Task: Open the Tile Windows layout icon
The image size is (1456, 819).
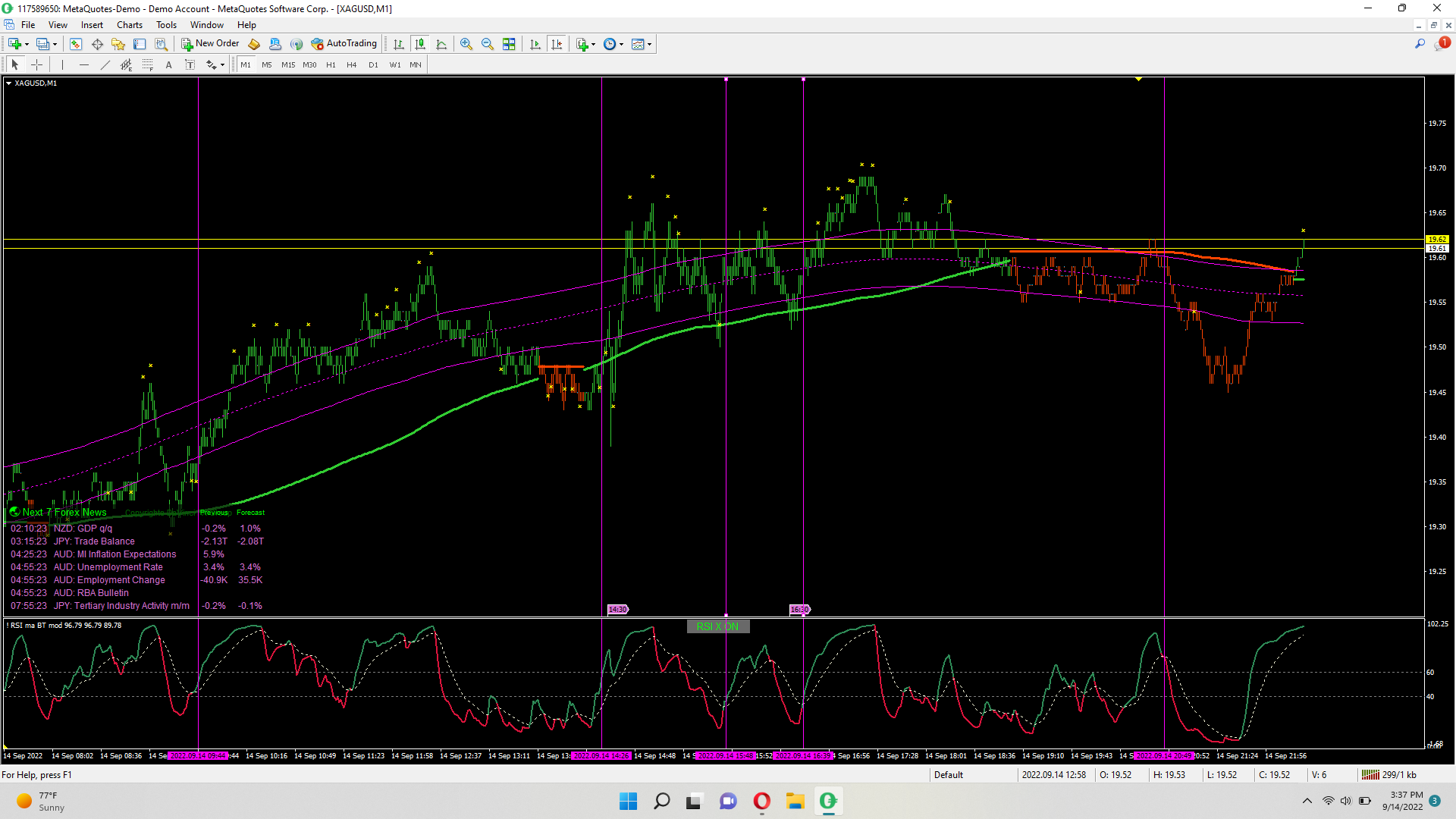Action: click(x=509, y=44)
